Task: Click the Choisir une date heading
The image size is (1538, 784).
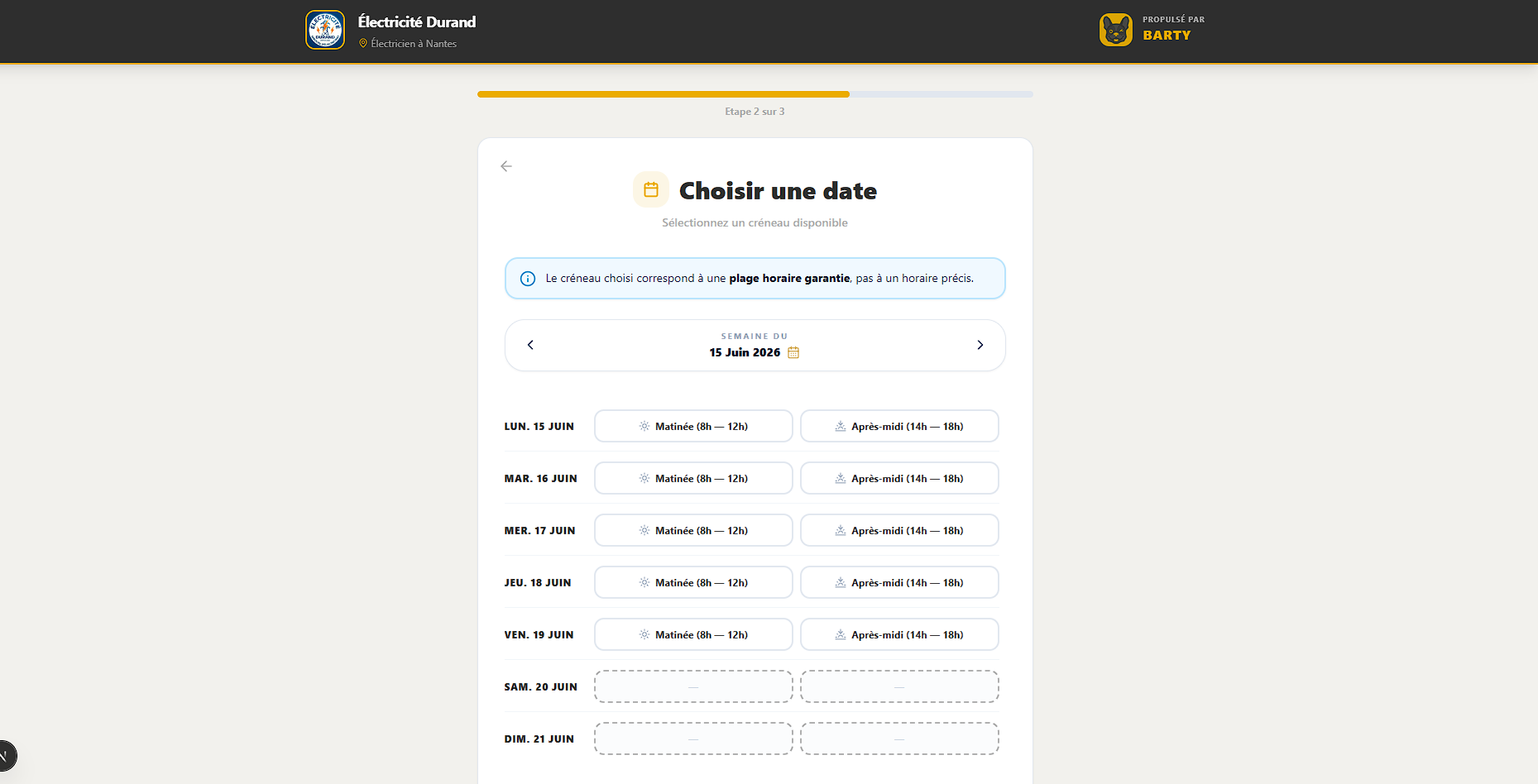Action: [778, 191]
